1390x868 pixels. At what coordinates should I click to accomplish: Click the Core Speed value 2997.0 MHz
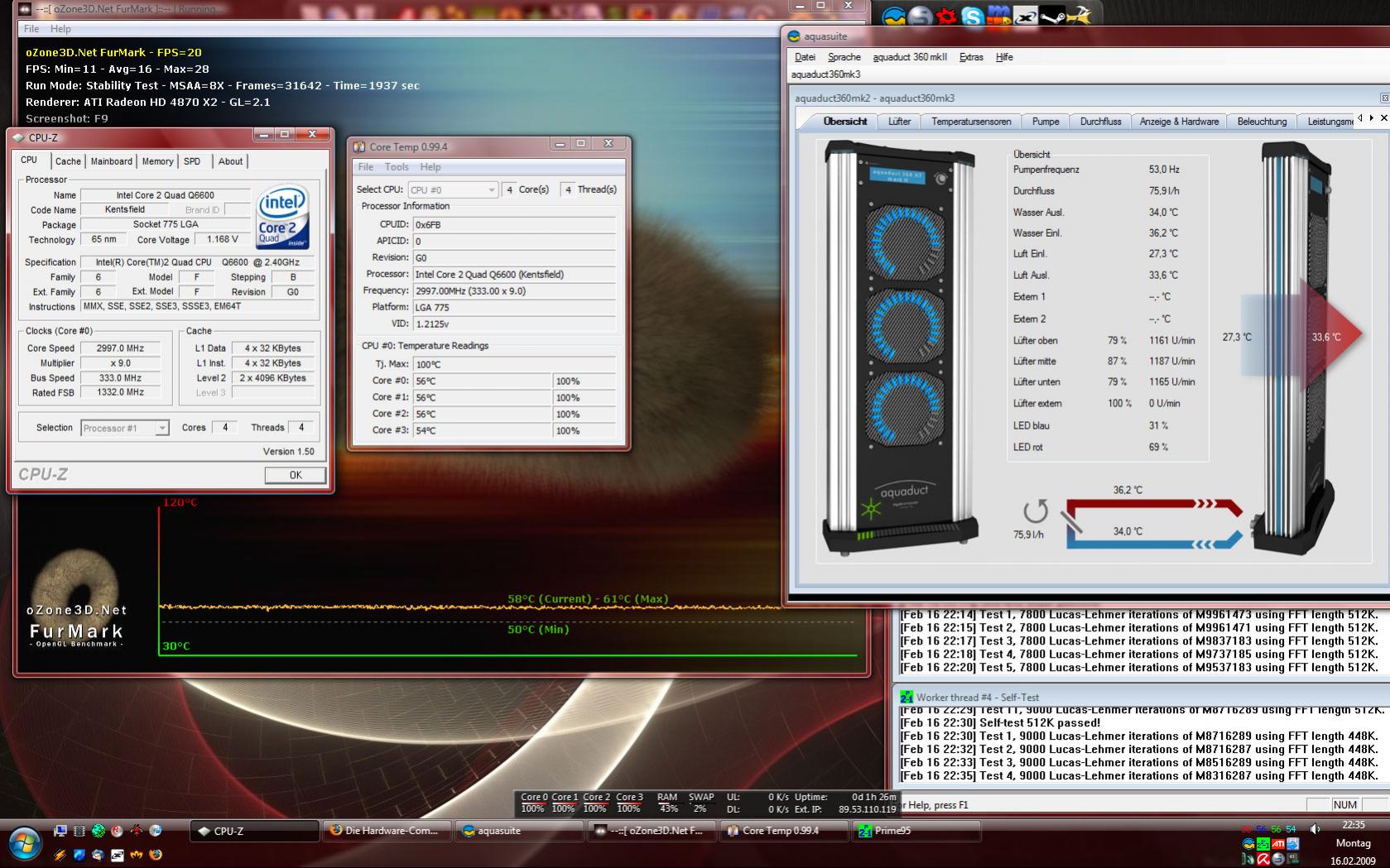pyautogui.click(x=121, y=348)
